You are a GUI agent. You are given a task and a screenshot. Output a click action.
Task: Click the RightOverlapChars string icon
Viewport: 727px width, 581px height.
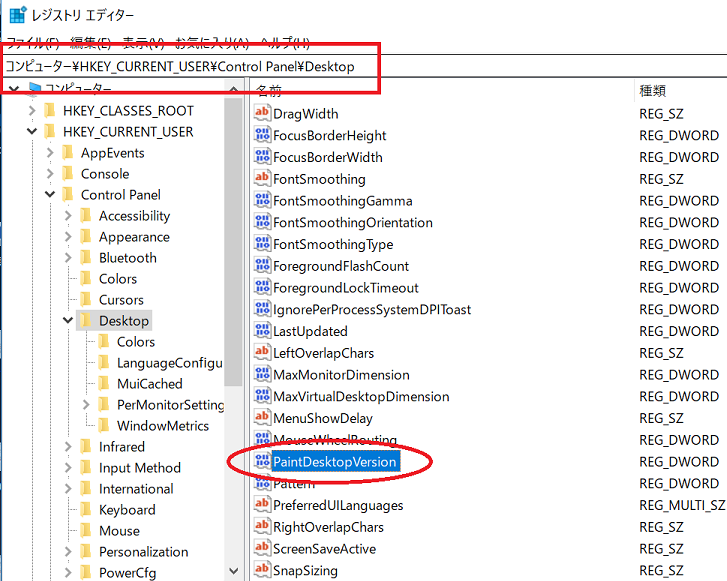262,526
